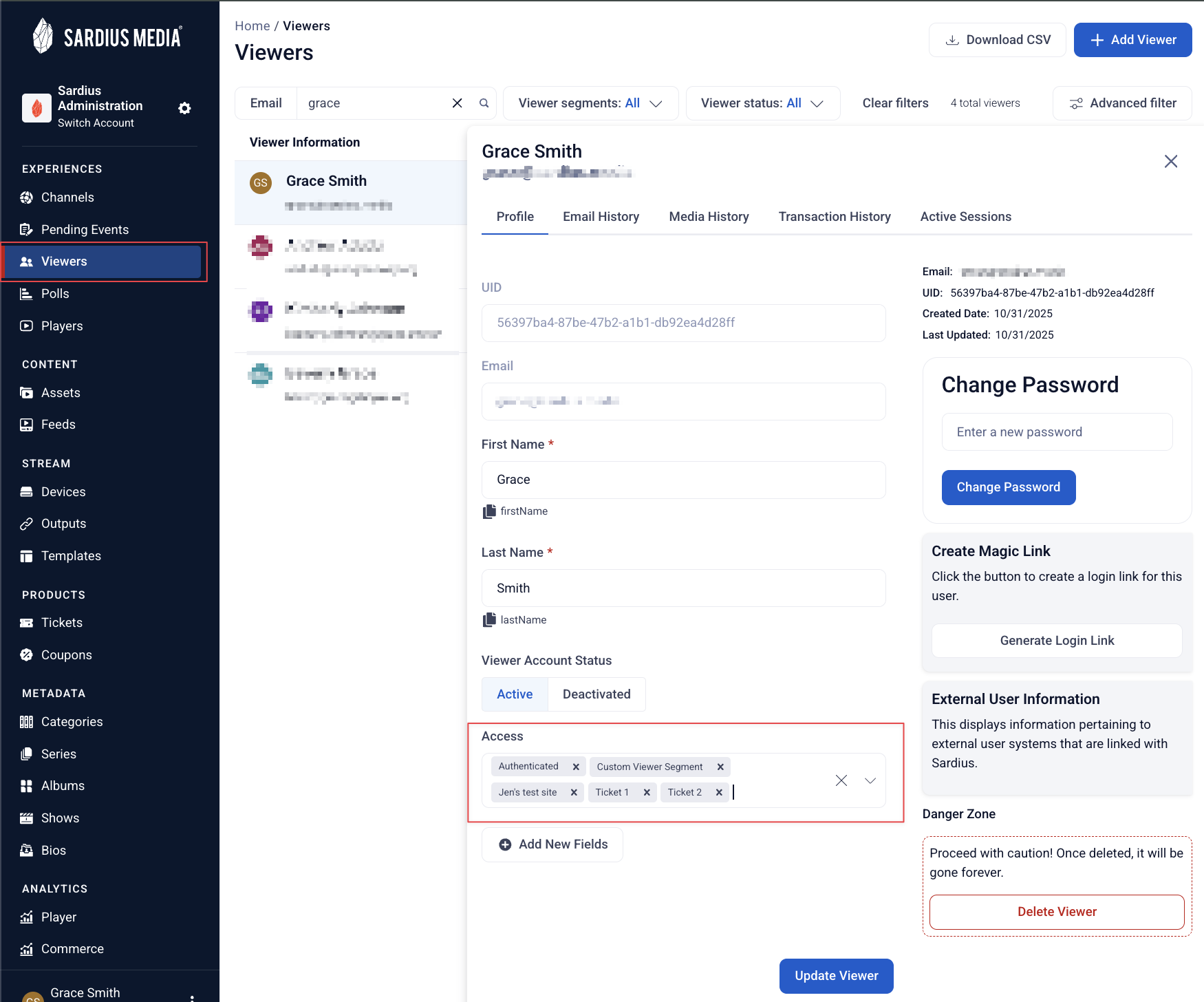1204x1002 pixels.
Task: Open account settings gear icon
Action: click(x=184, y=108)
